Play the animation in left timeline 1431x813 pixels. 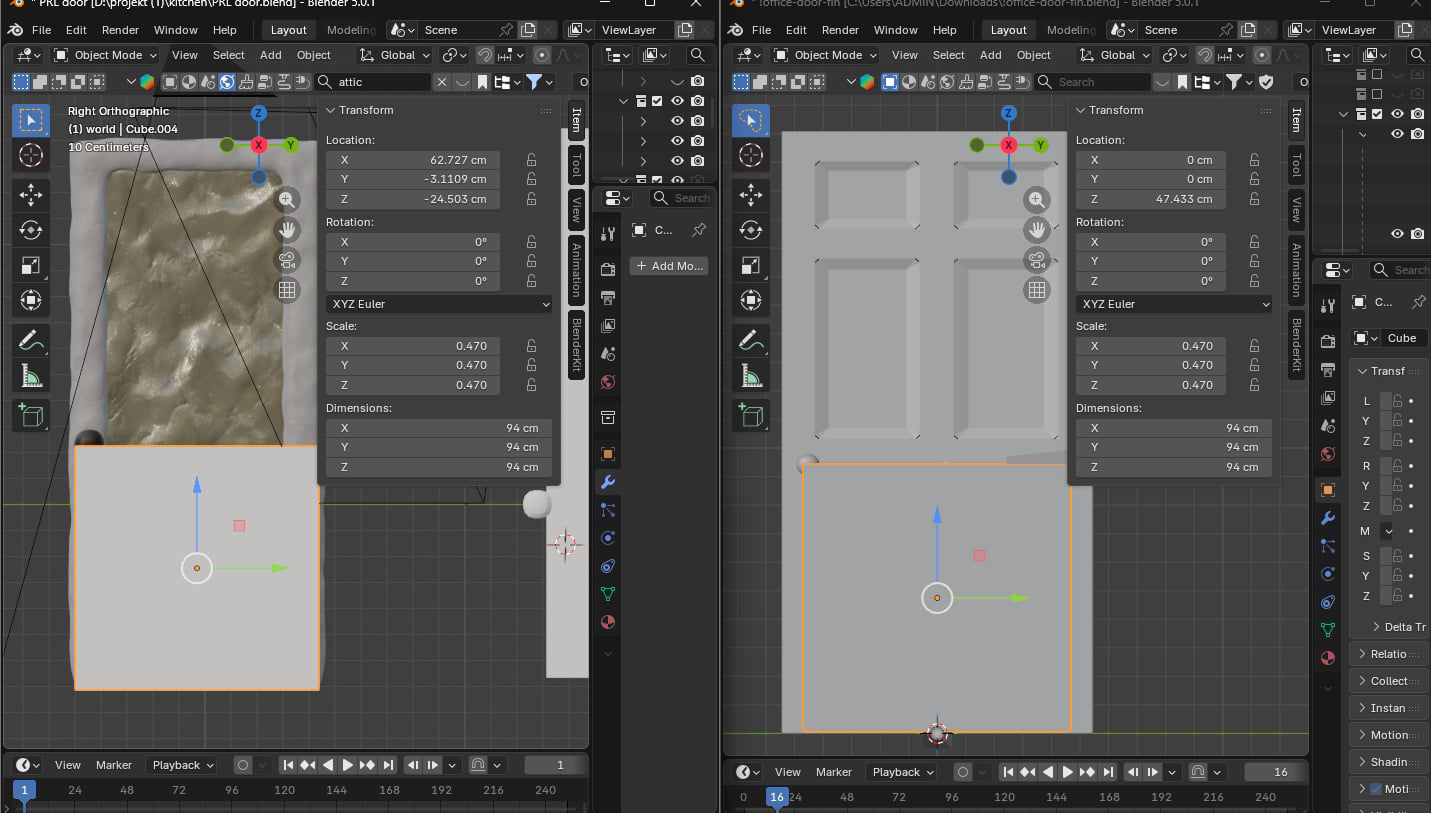click(x=347, y=765)
